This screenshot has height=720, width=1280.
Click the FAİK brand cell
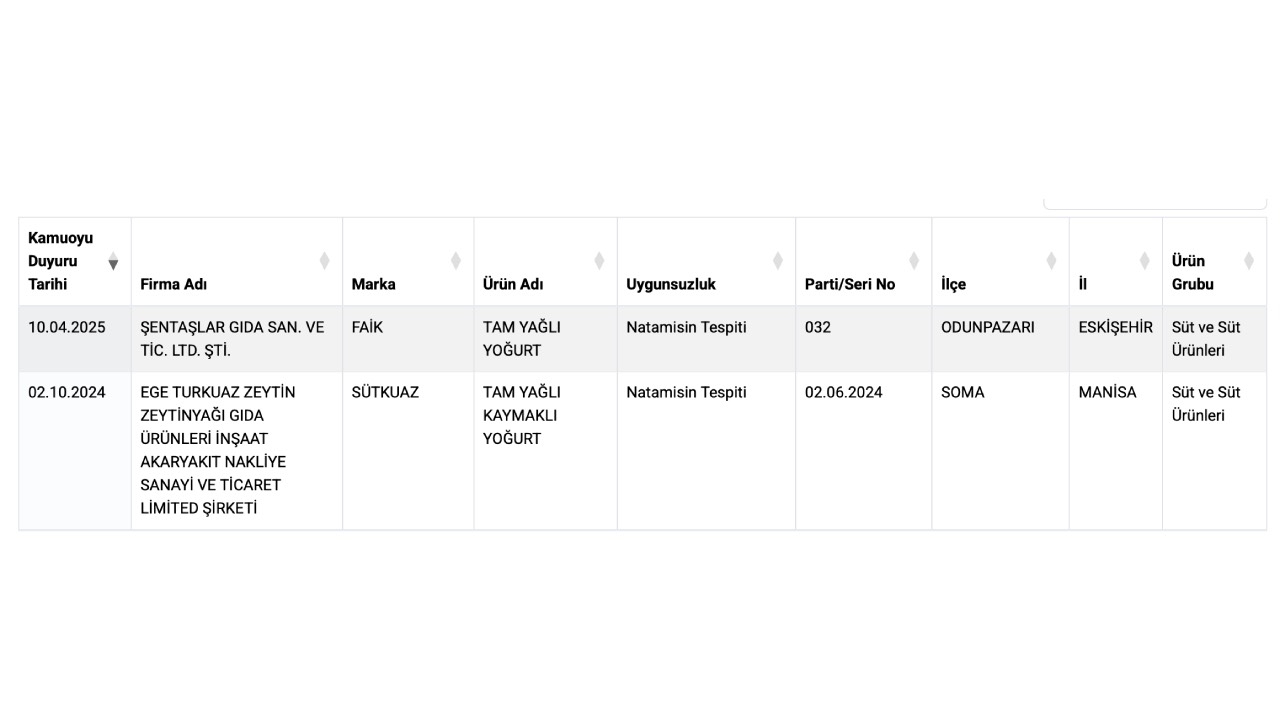[367, 327]
